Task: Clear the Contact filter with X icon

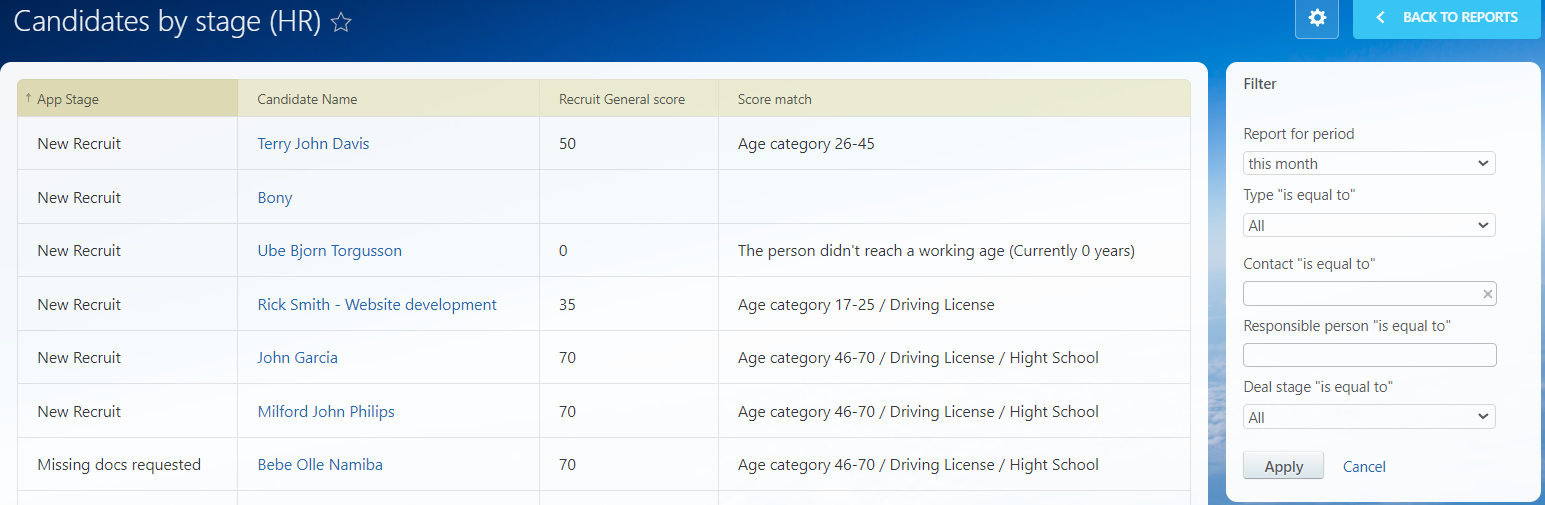Action: pyautogui.click(x=1487, y=294)
